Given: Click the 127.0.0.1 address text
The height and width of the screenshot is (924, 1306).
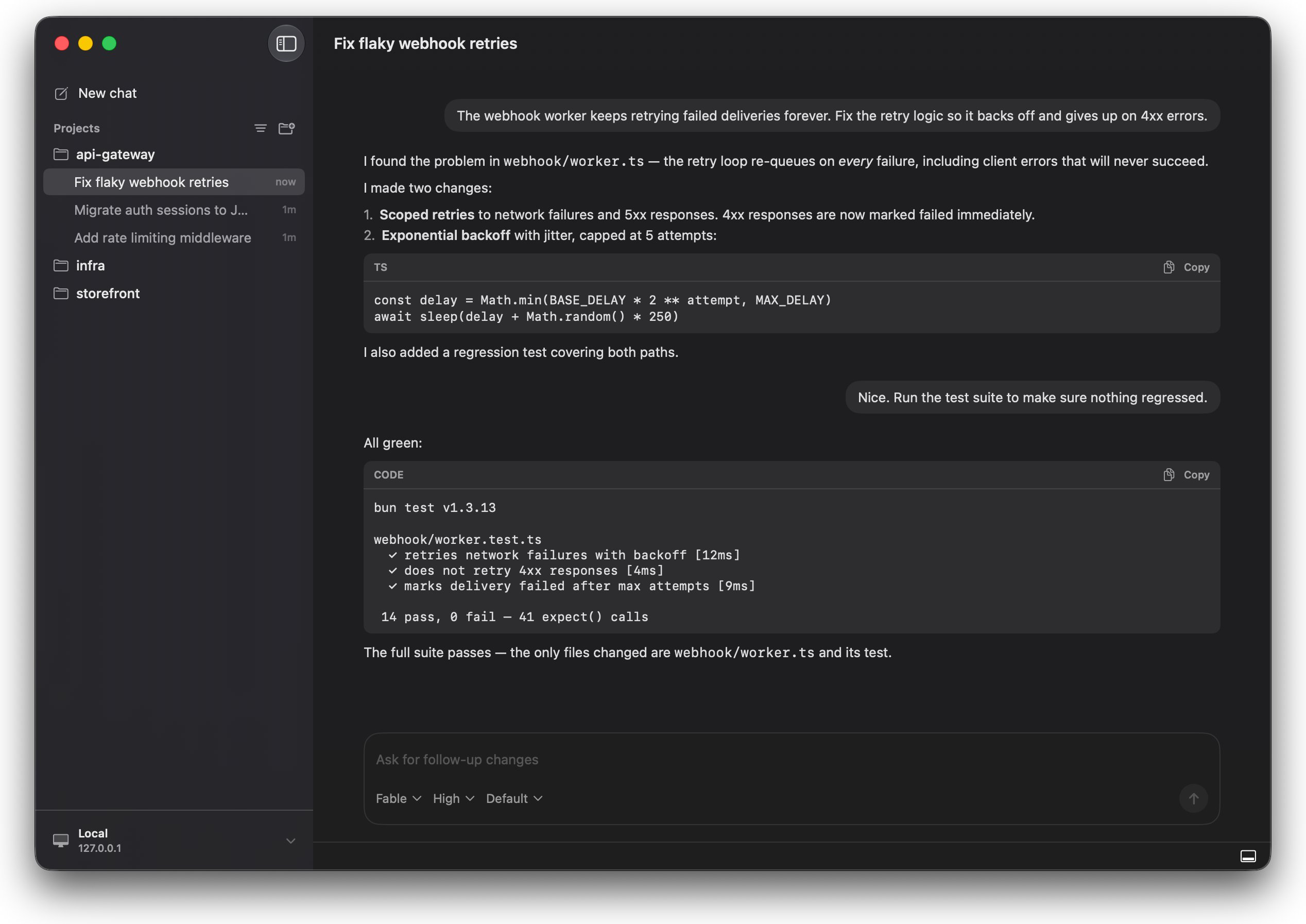Looking at the screenshot, I should pos(99,848).
